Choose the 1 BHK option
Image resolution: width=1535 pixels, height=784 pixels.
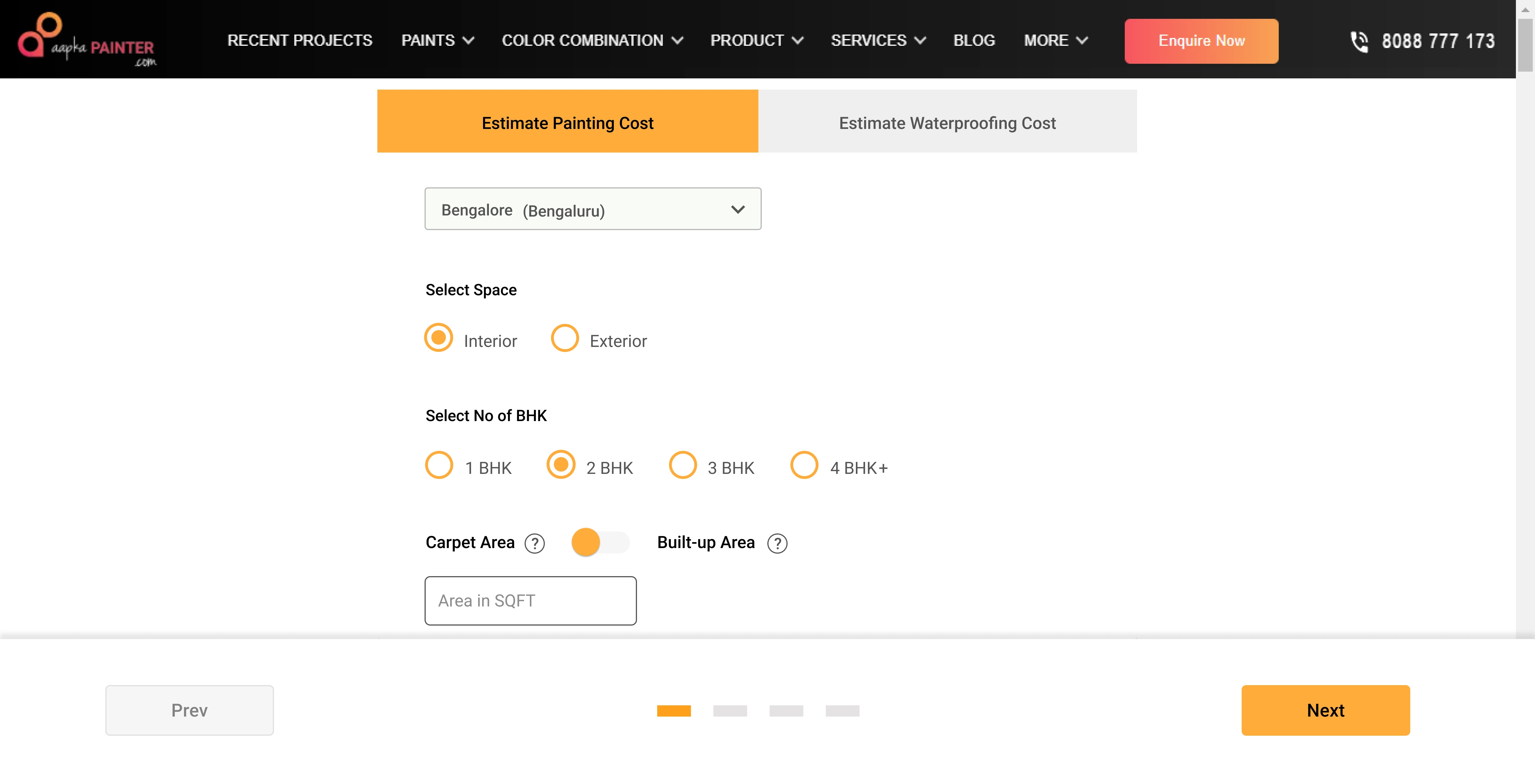(439, 465)
